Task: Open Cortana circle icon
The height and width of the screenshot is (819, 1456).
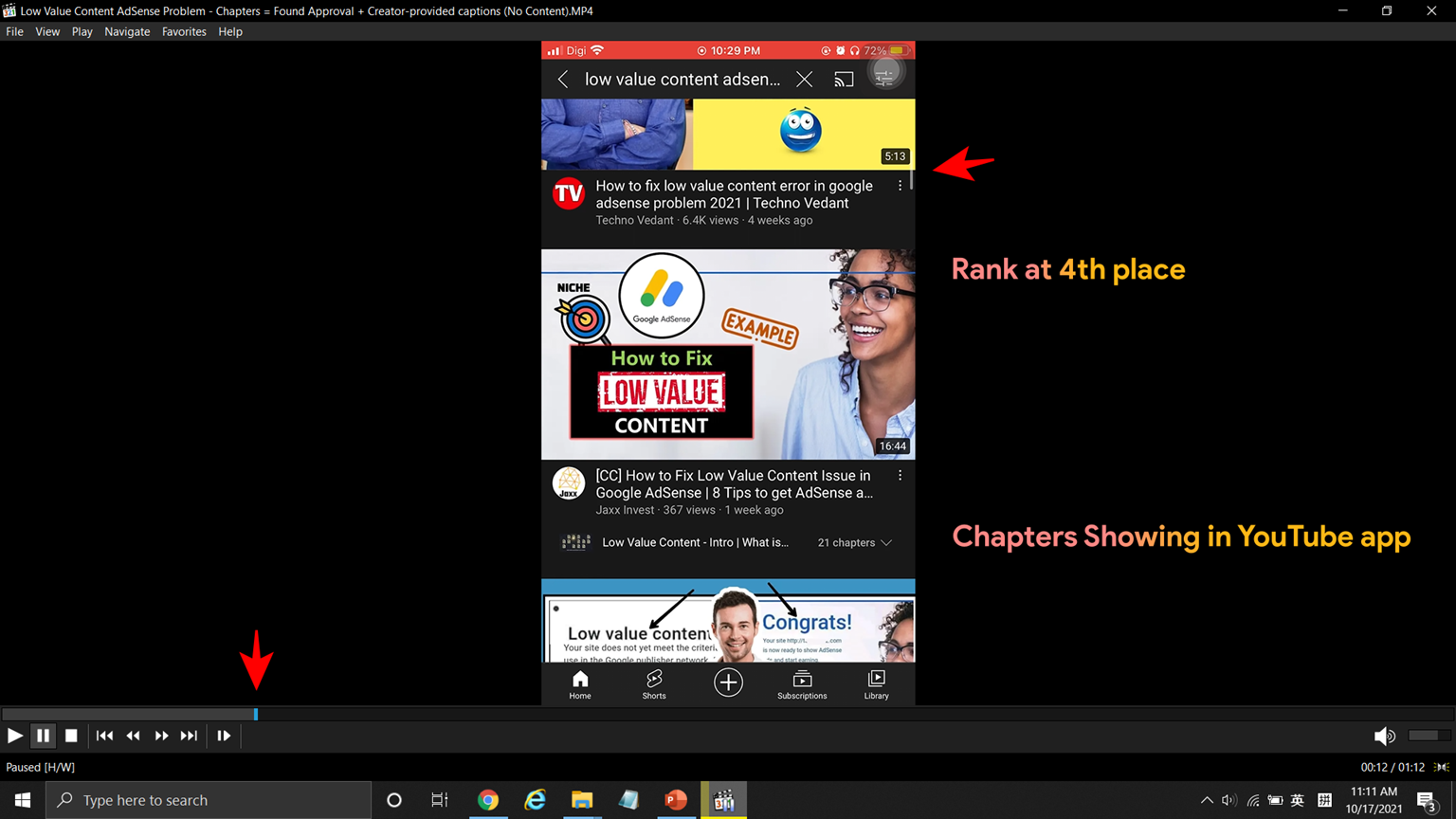Action: click(x=394, y=800)
